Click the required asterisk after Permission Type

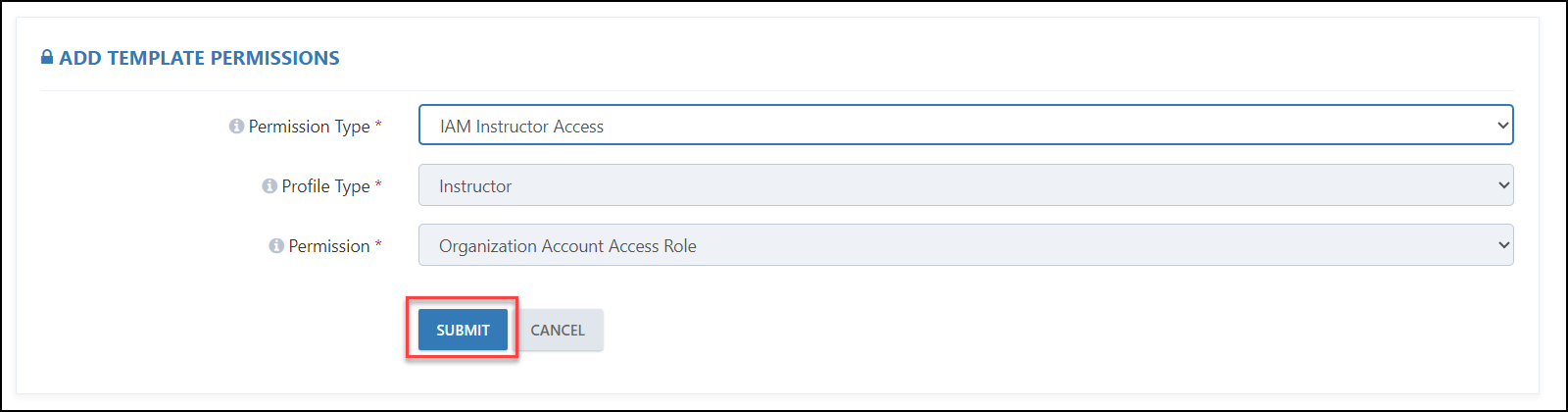(x=379, y=125)
